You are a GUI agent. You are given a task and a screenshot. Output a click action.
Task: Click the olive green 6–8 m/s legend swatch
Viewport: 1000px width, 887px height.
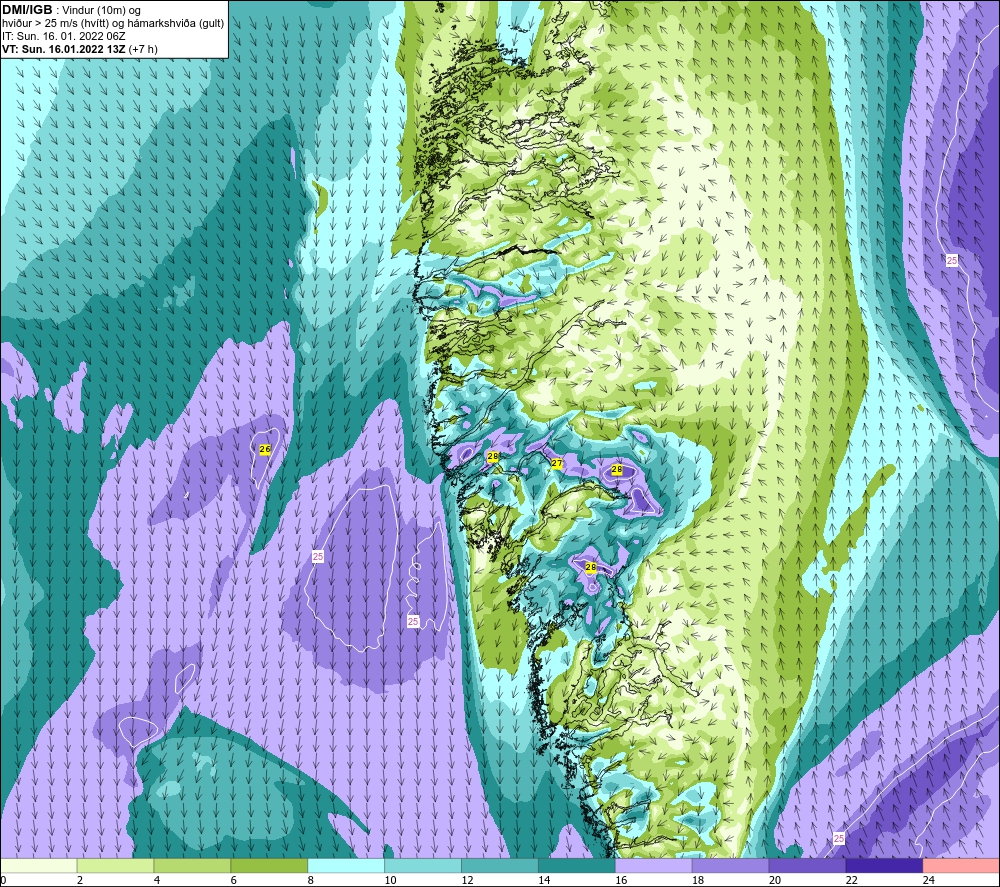pos(269,865)
